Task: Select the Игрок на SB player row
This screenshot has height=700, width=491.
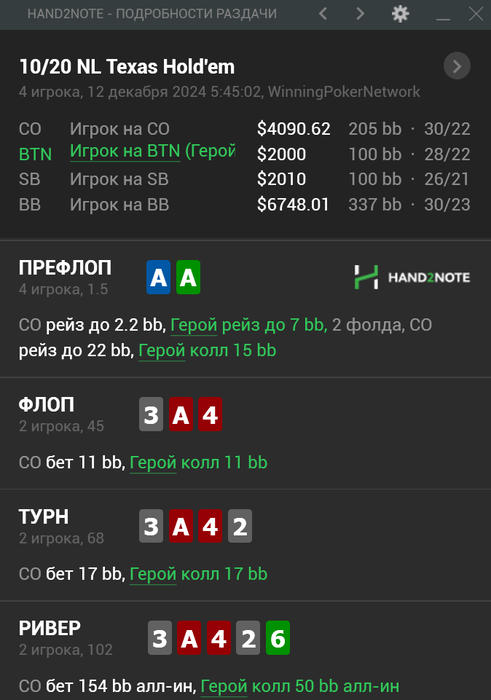Action: tap(244, 179)
